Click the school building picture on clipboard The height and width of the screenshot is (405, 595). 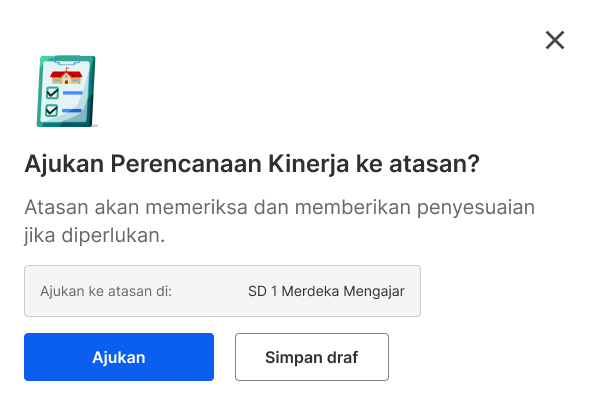pos(66,76)
